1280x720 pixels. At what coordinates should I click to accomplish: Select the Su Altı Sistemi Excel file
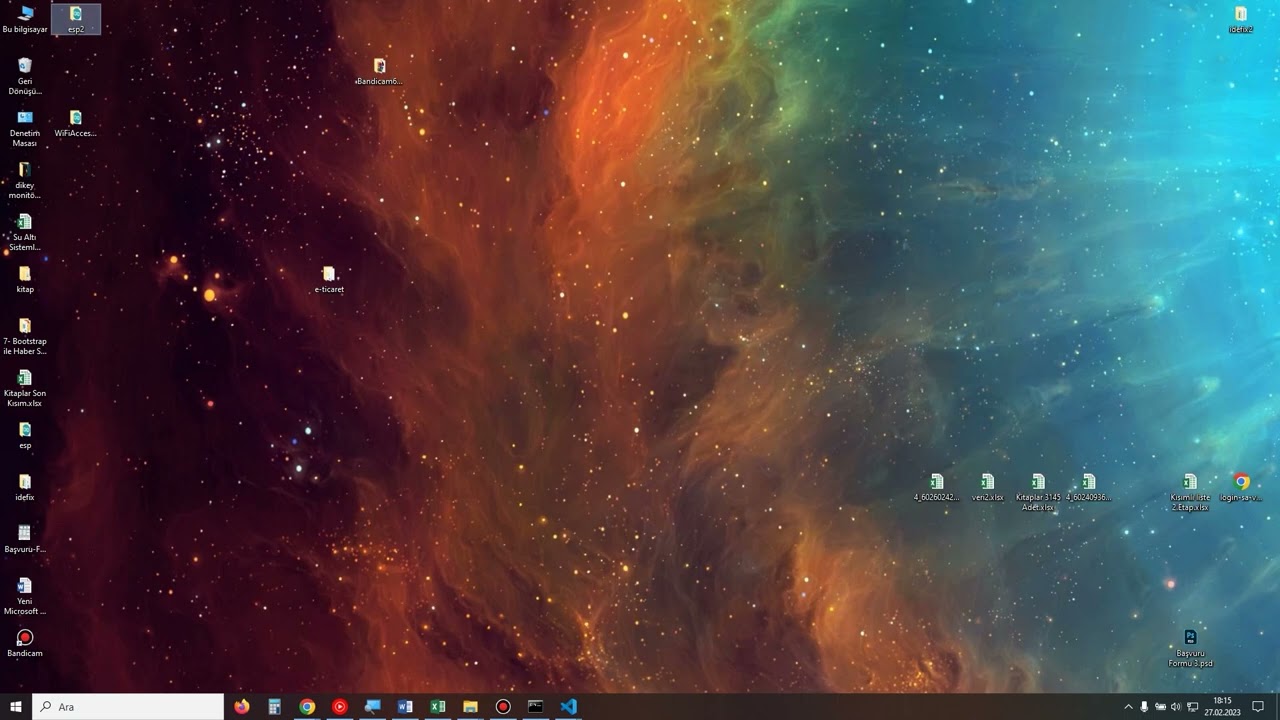click(25, 232)
